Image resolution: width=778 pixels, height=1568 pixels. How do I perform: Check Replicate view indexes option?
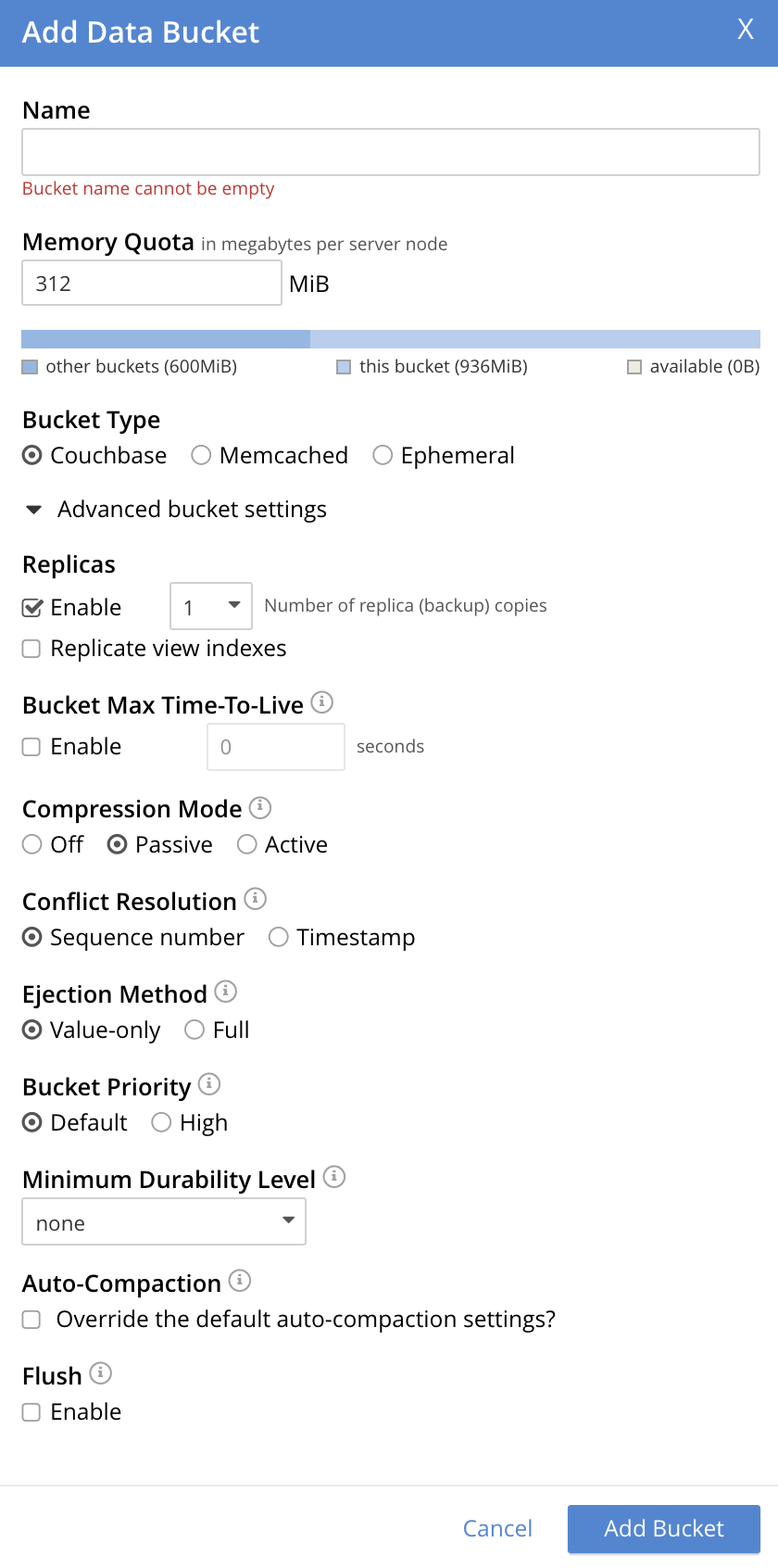tap(31, 649)
